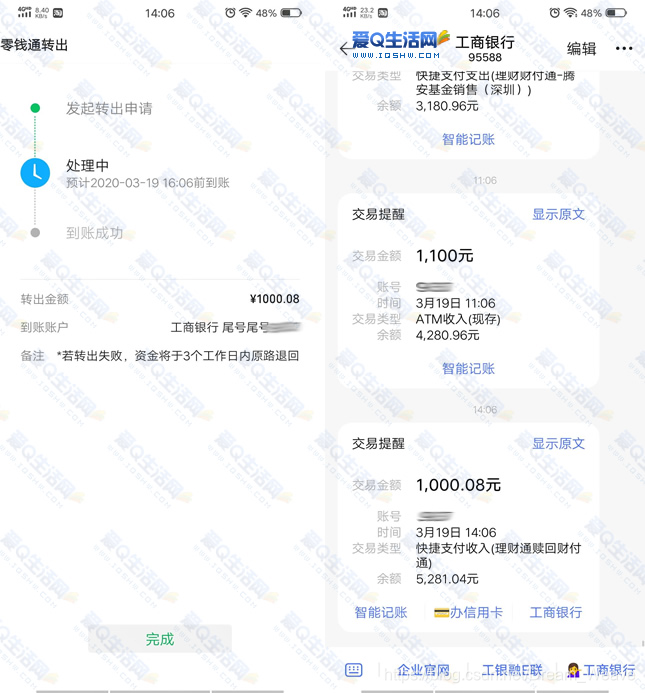The height and width of the screenshot is (693, 645).
Task: Tap the 预计2020-03-19 16:06前到账 text
Action: point(148,183)
